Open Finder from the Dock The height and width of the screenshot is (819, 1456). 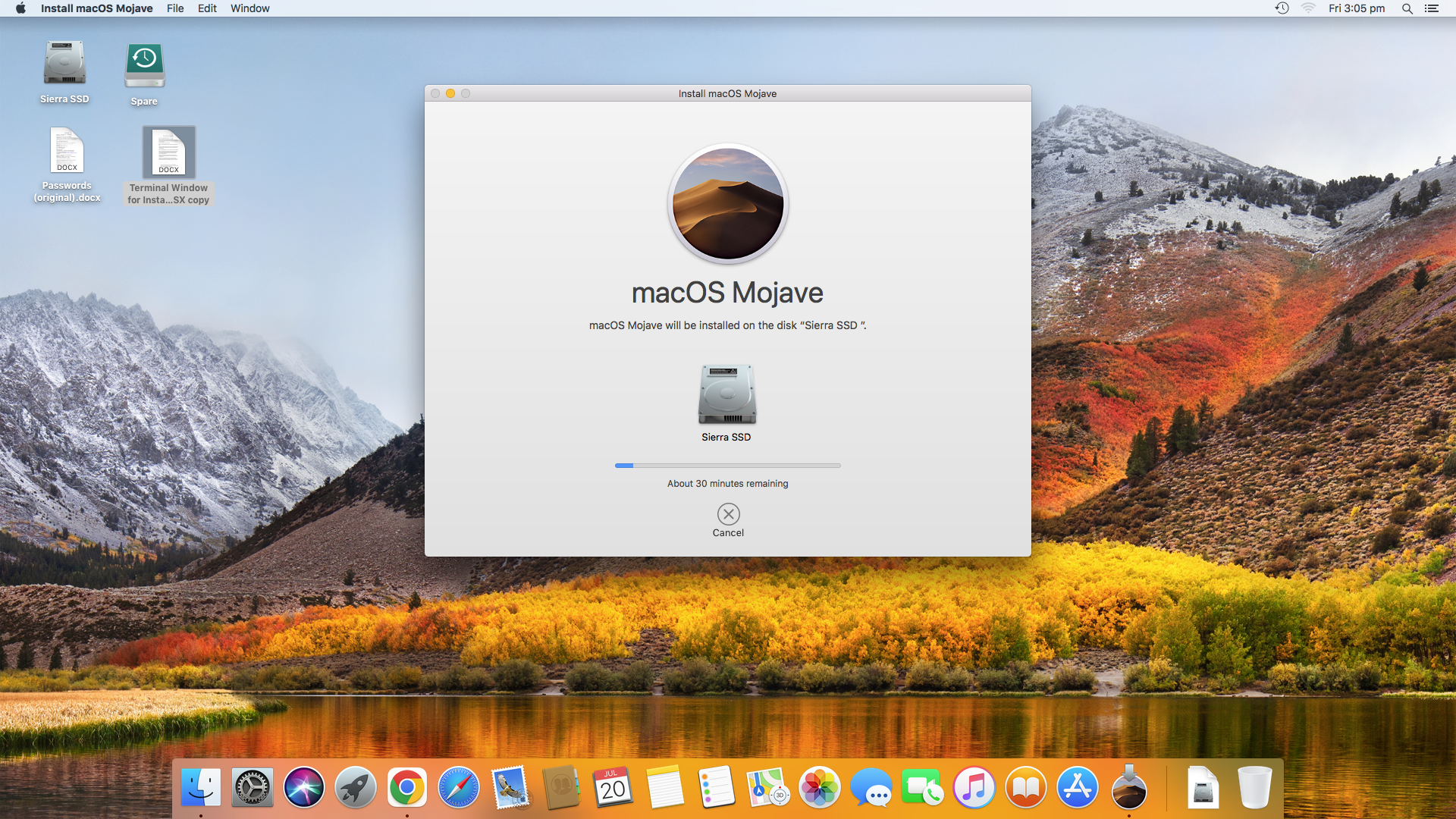201,788
